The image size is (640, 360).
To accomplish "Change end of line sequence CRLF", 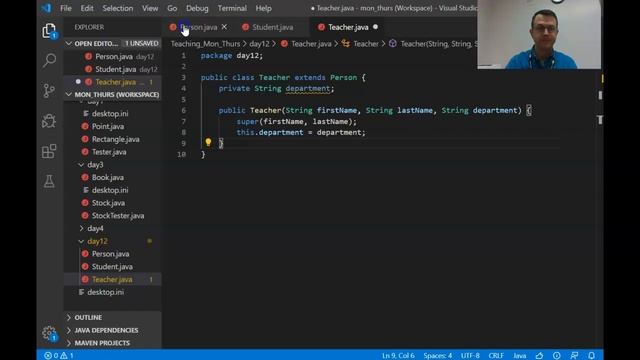I will 496,356.
